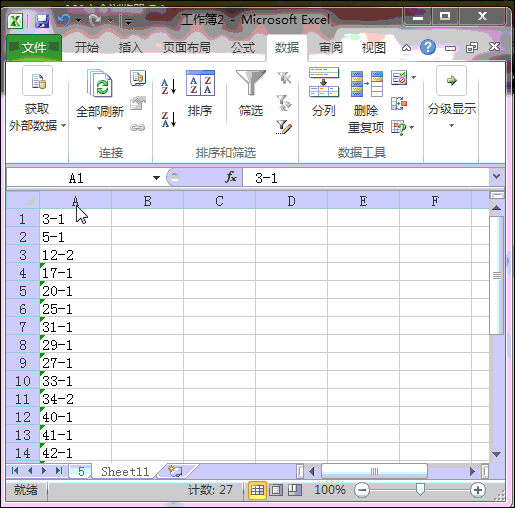The height and width of the screenshot is (508, 515).
Task: Switch to the Insert tab
Action: click(x=131, y=48)
